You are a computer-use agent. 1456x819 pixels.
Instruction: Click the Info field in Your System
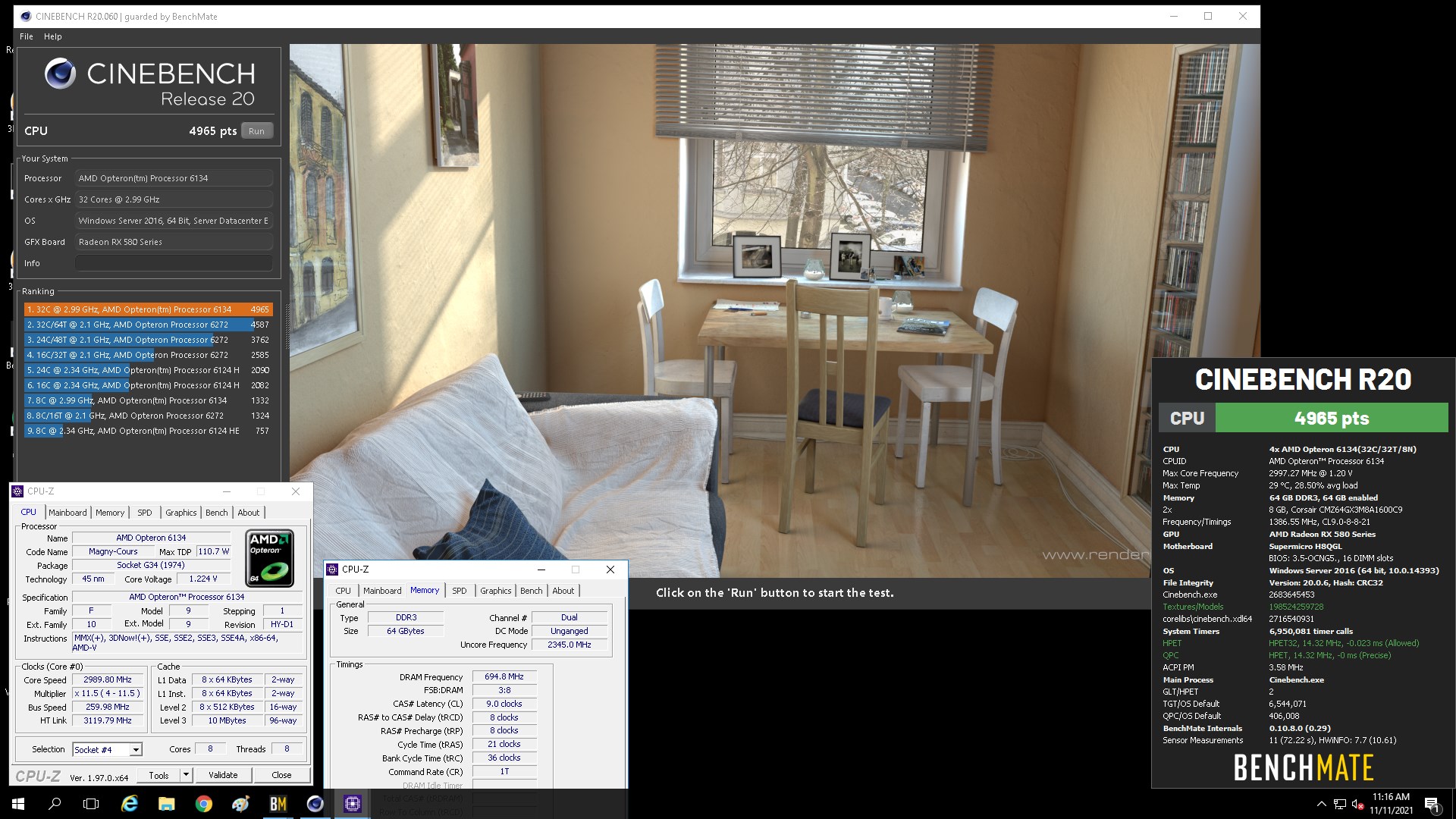tap(174, 263)
